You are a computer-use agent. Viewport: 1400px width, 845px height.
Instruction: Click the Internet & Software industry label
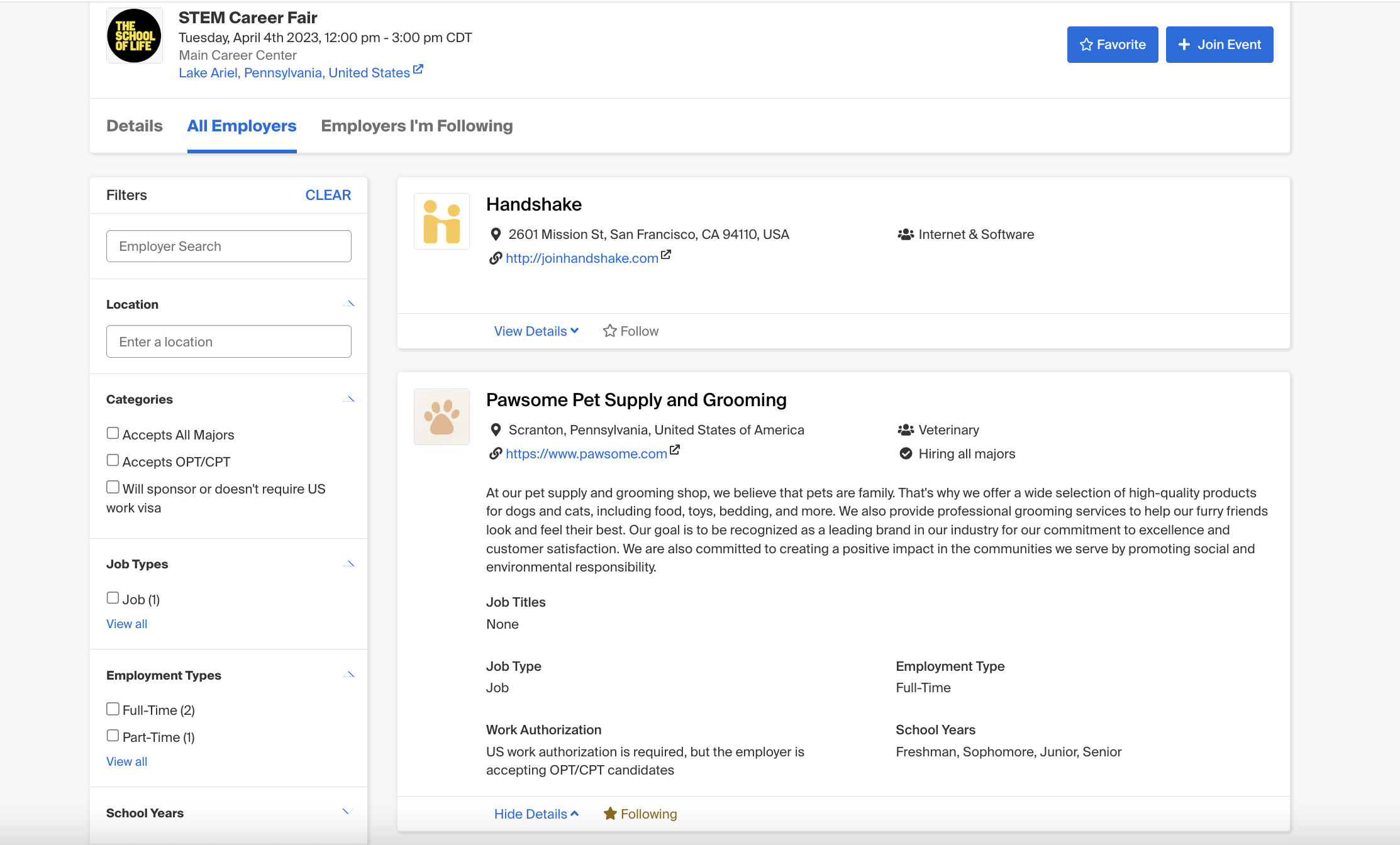pos(976,235)
